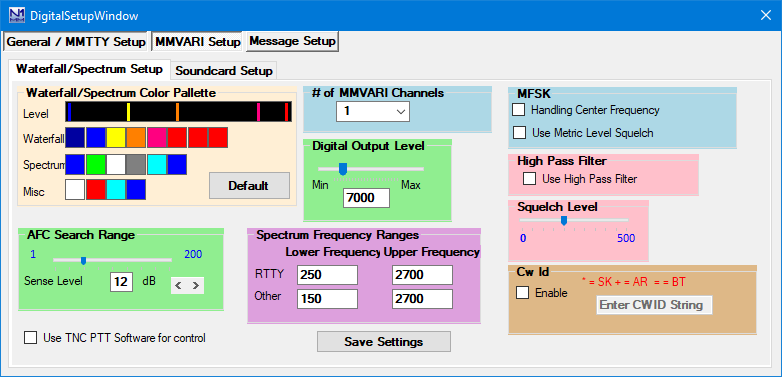This screenshot has height=377, width=782.
Task: Select the Waterfall/Spectrum Setup sub-tab
Action: (89, 69)
